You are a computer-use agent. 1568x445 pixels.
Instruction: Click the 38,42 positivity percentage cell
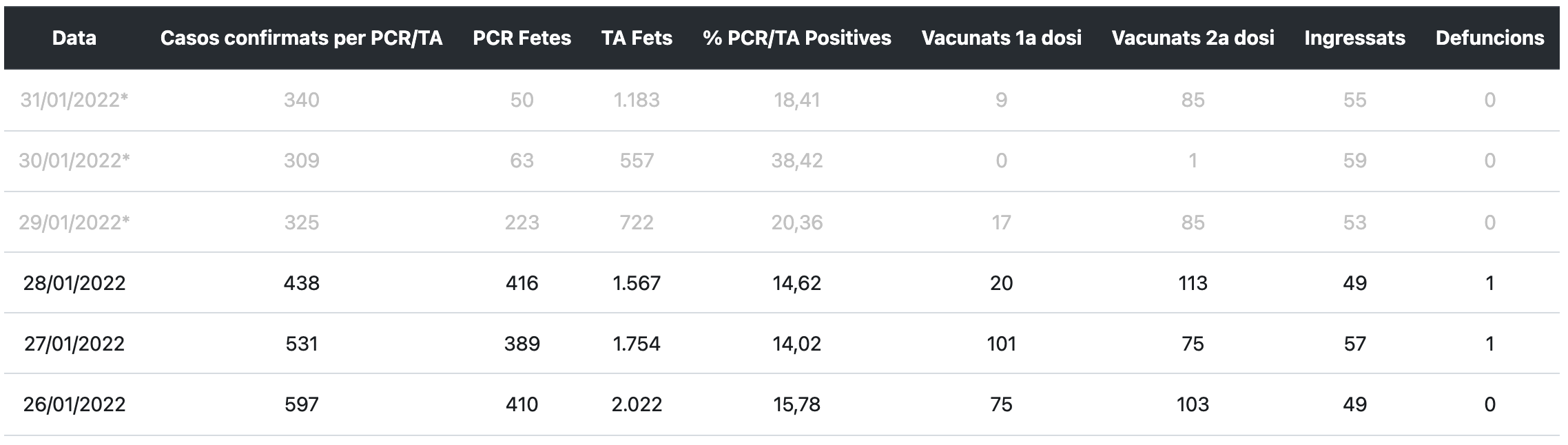click(796, 161)
